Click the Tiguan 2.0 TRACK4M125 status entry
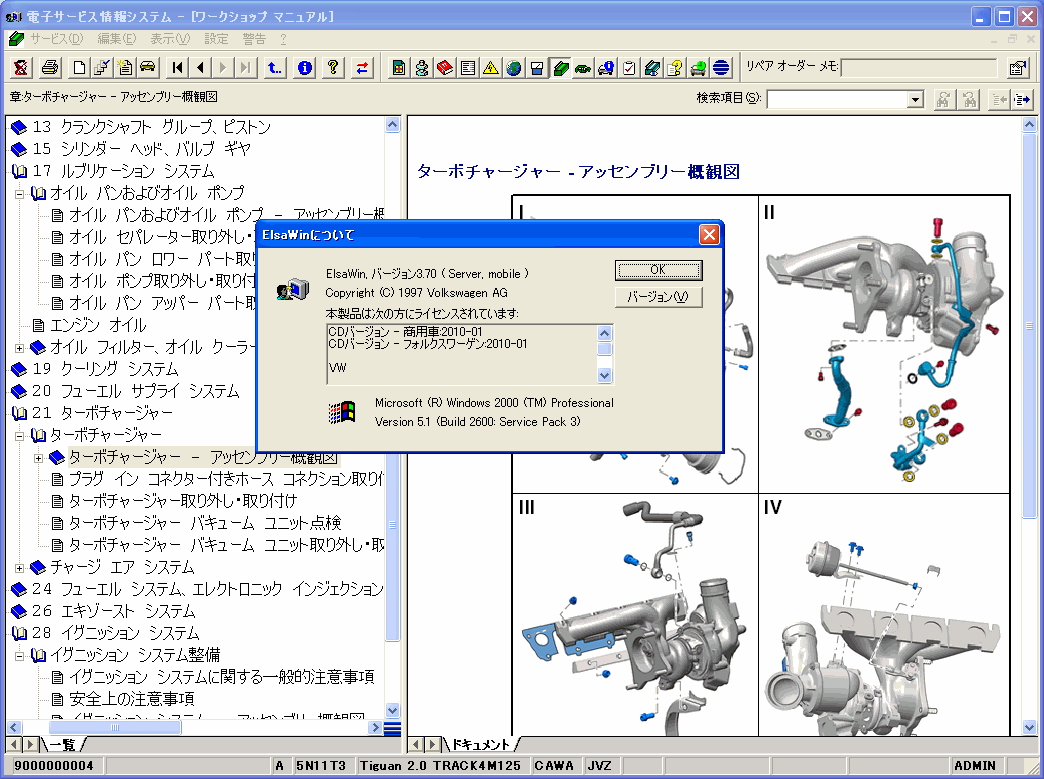Screen dimensions: 1044x779 click(x=441, y=766)
